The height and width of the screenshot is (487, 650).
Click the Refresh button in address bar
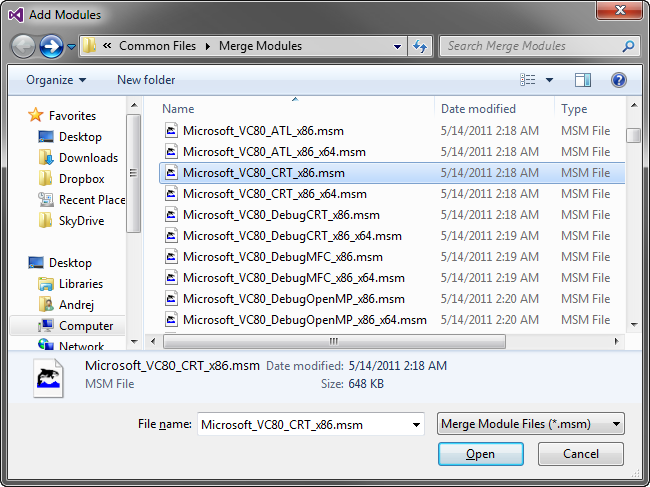[420, 46]
